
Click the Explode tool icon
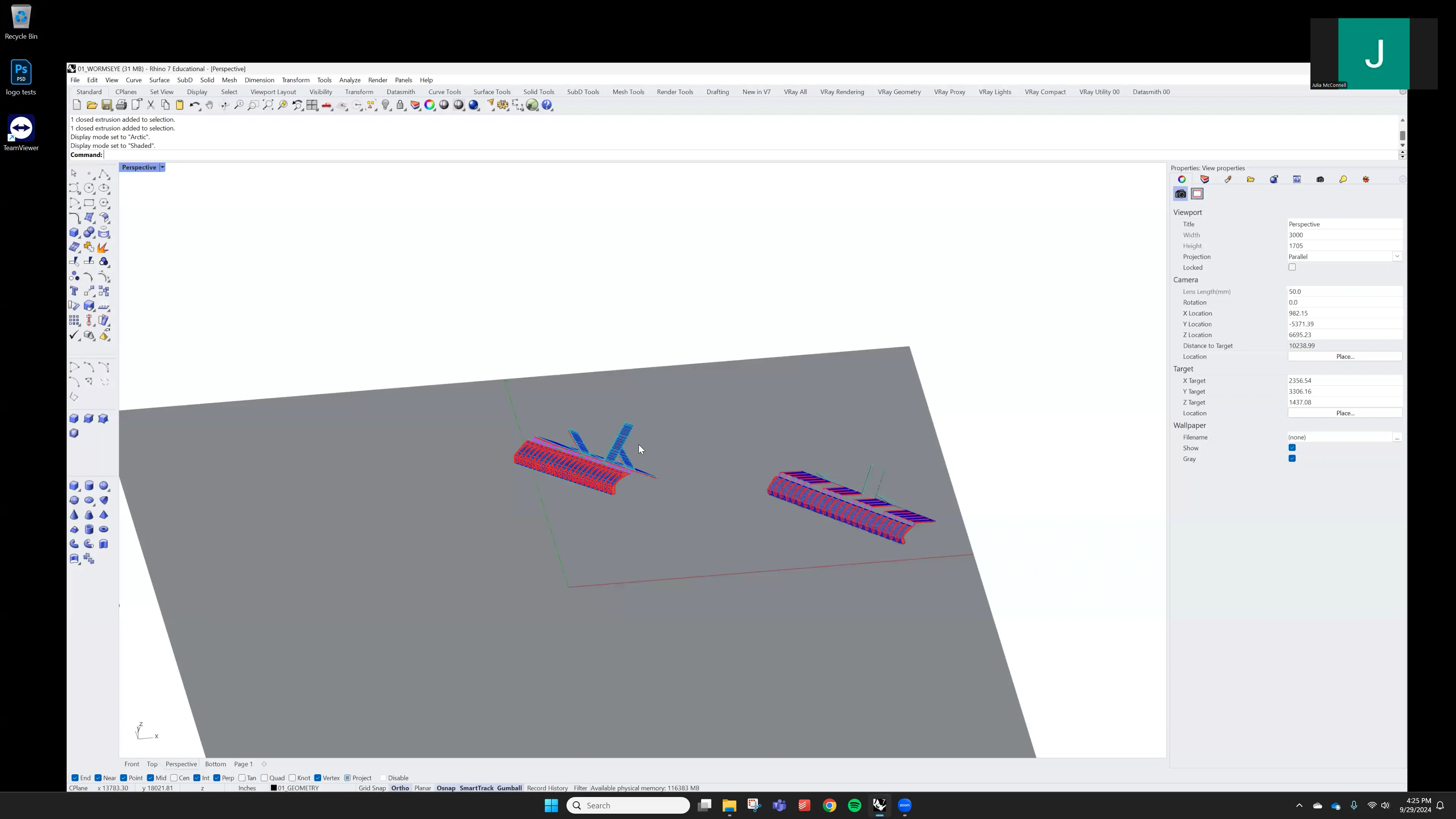tap(104, 248)
